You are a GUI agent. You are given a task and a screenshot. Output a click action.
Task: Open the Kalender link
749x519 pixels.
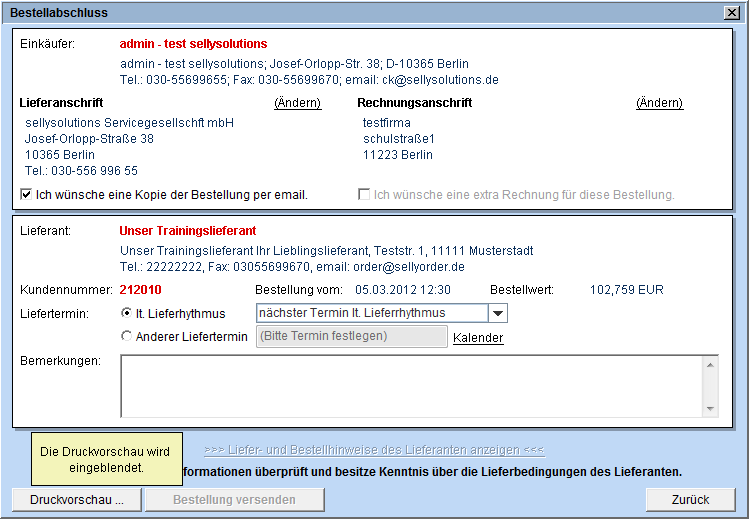478,338
